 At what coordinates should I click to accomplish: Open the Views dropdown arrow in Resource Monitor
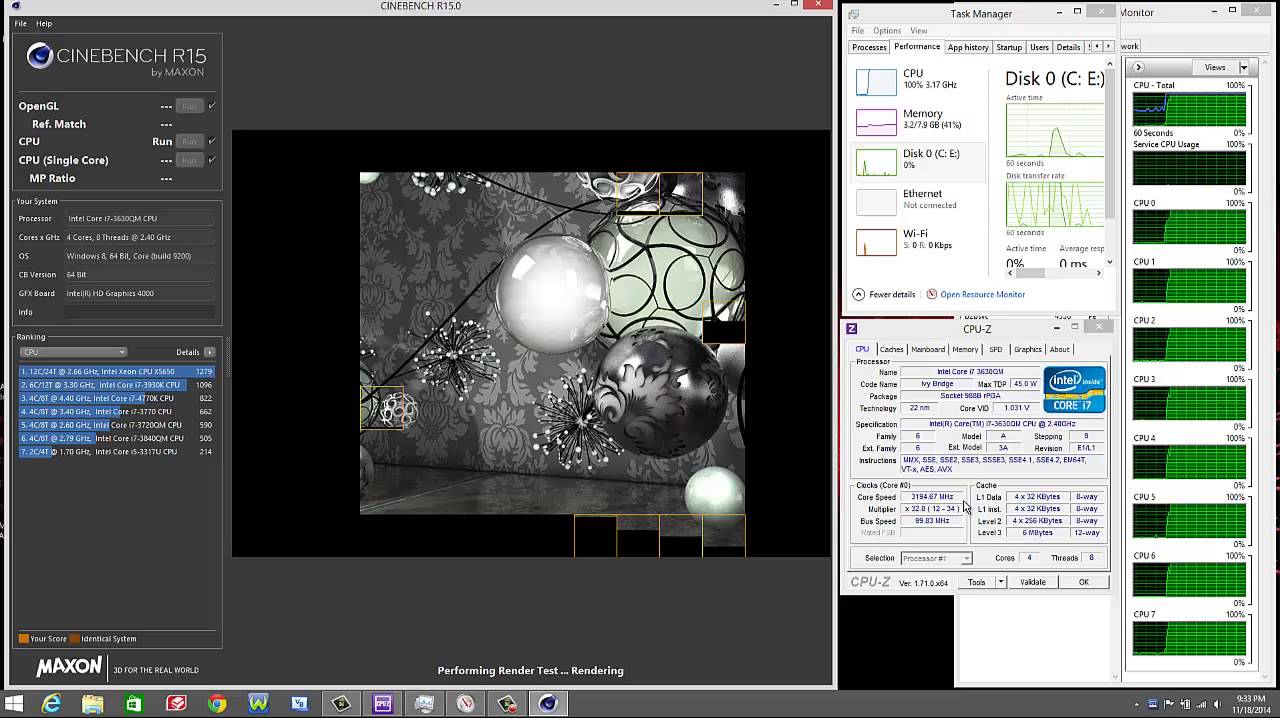point(1243,67)
